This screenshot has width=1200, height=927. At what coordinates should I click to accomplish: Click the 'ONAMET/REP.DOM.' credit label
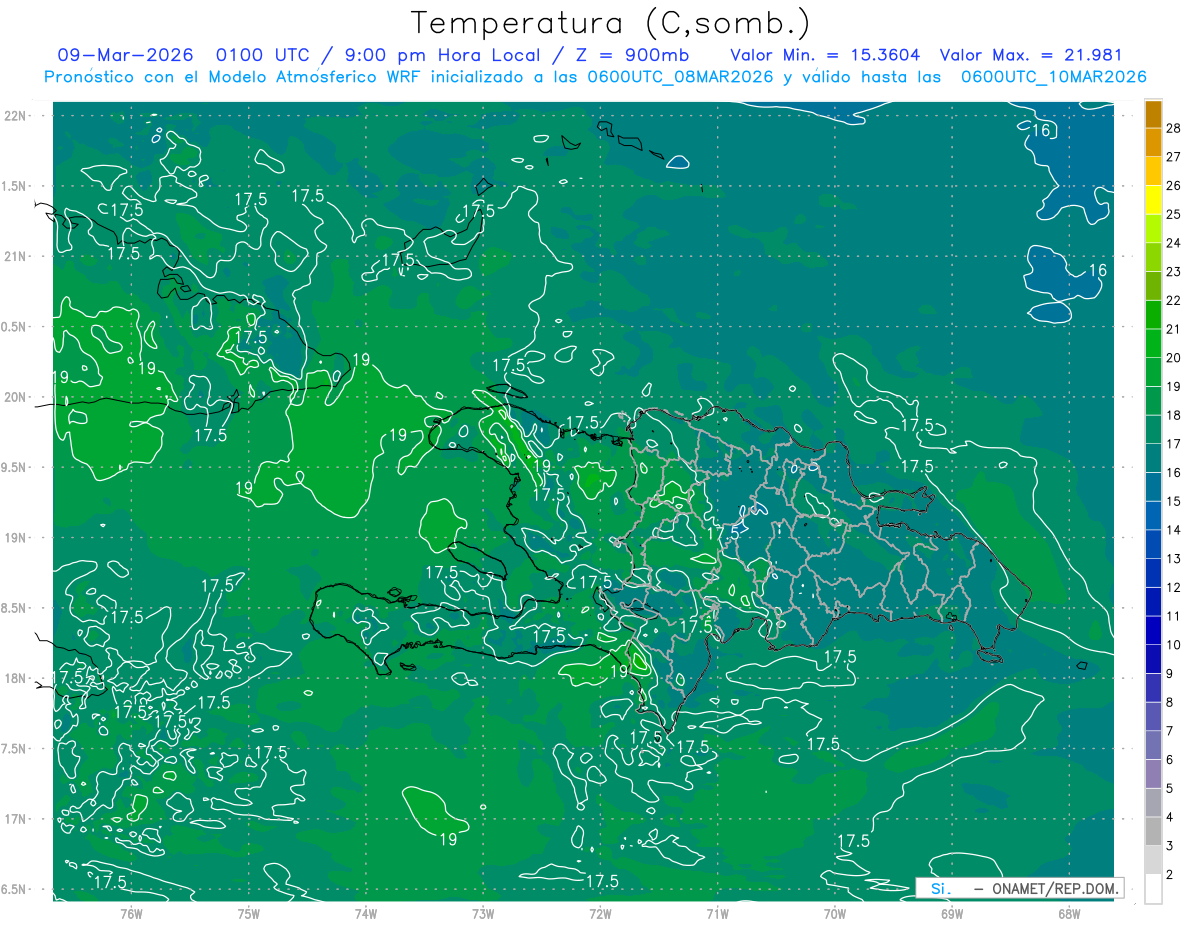coord(1057,888)
